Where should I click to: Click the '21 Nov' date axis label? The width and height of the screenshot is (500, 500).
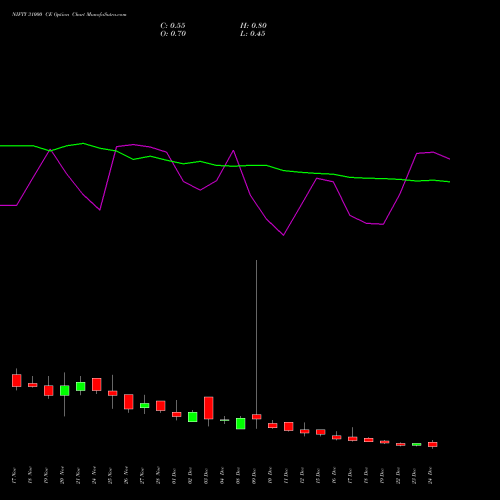pyautogui.click(x=78, y=476)
